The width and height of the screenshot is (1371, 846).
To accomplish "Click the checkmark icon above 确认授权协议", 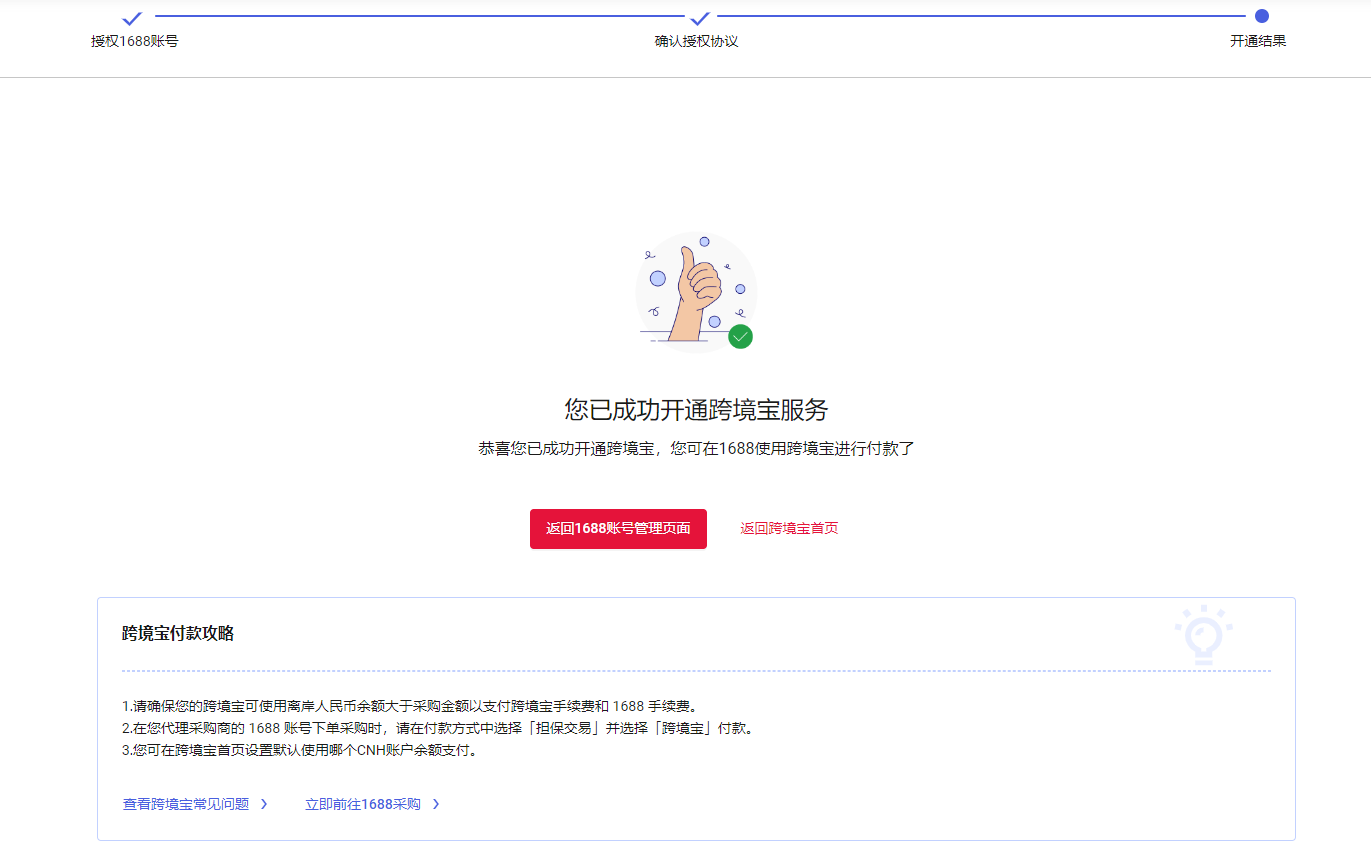I will 700,18.
